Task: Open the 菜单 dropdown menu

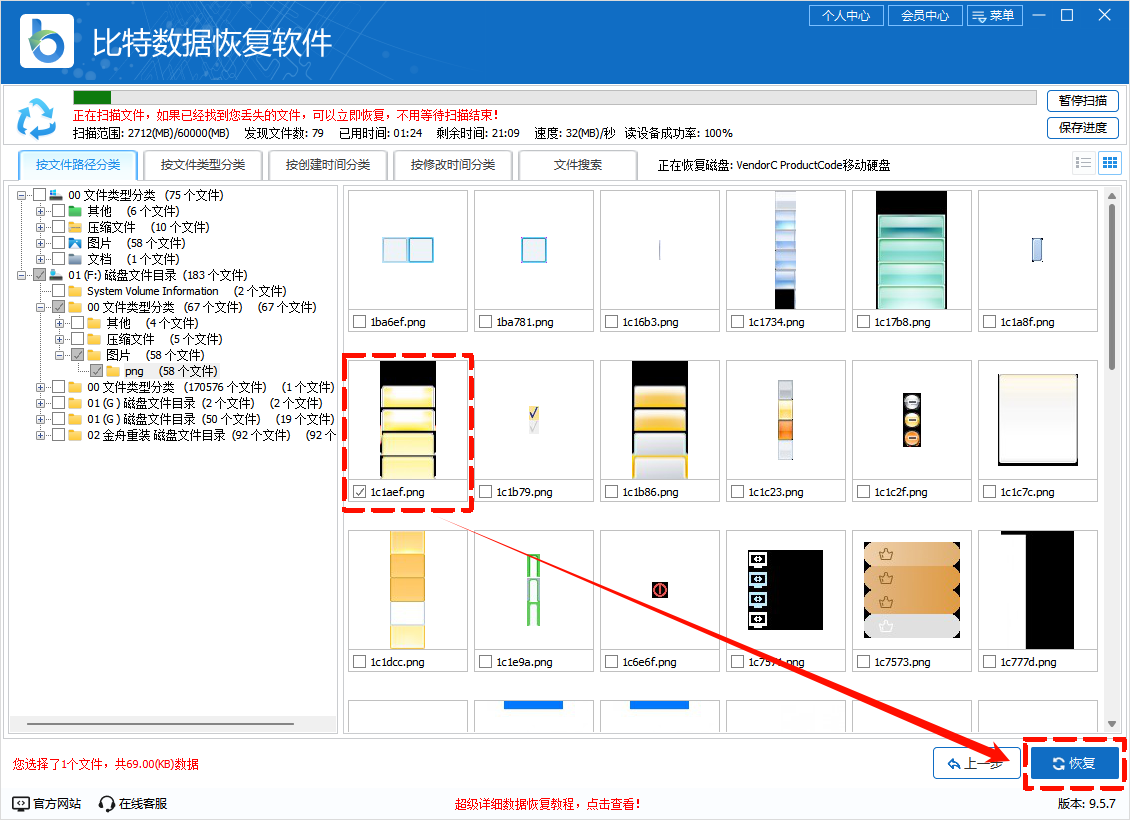Action: click(994, 16)
